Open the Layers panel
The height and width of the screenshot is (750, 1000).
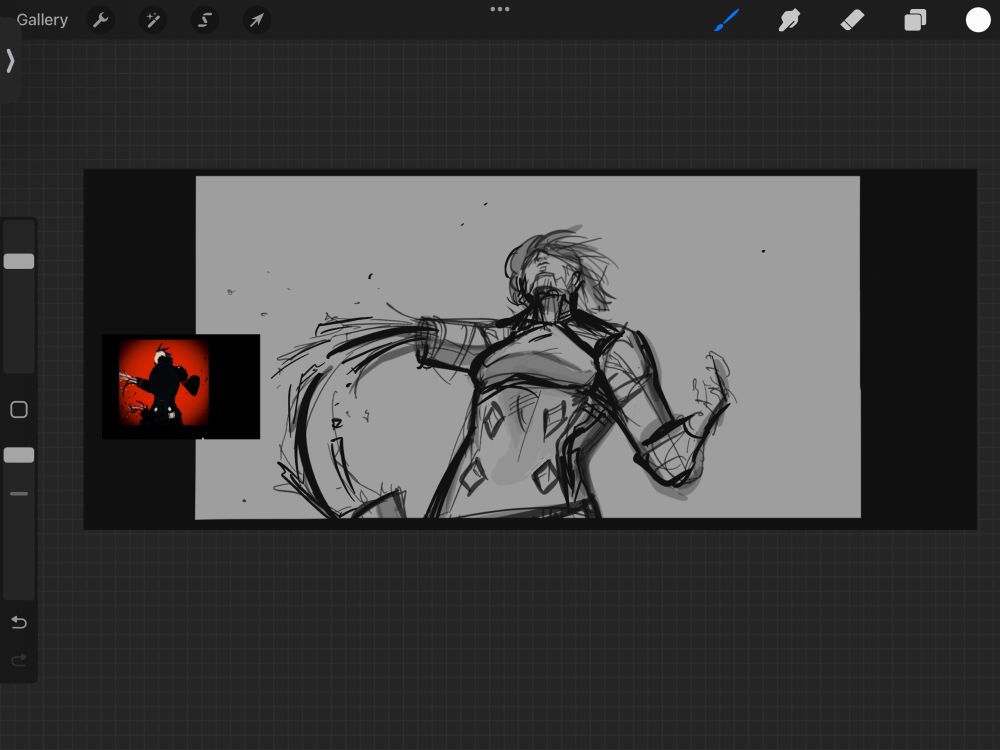tap(915, 20)
